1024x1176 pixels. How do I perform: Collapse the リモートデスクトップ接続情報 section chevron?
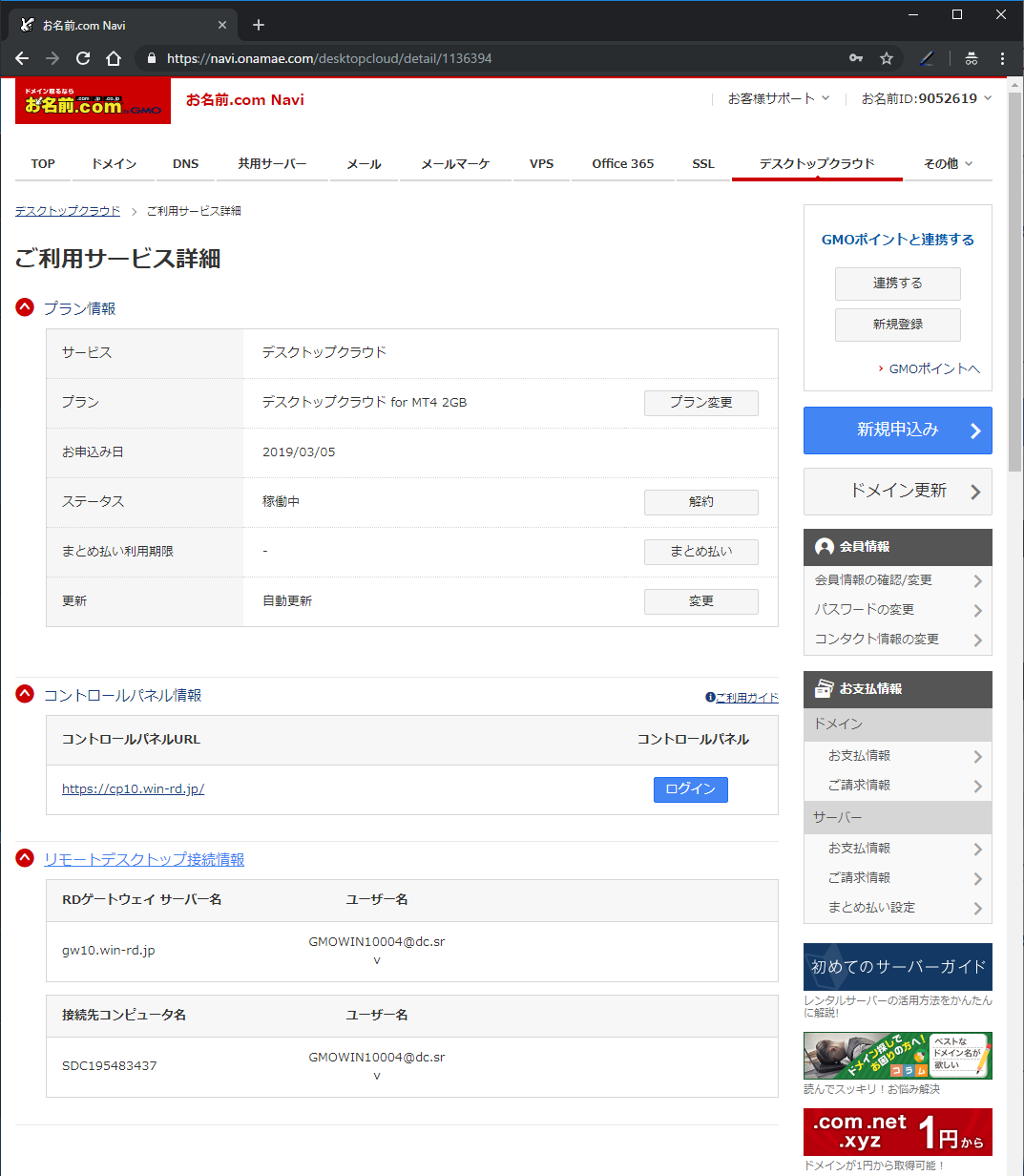25,858
